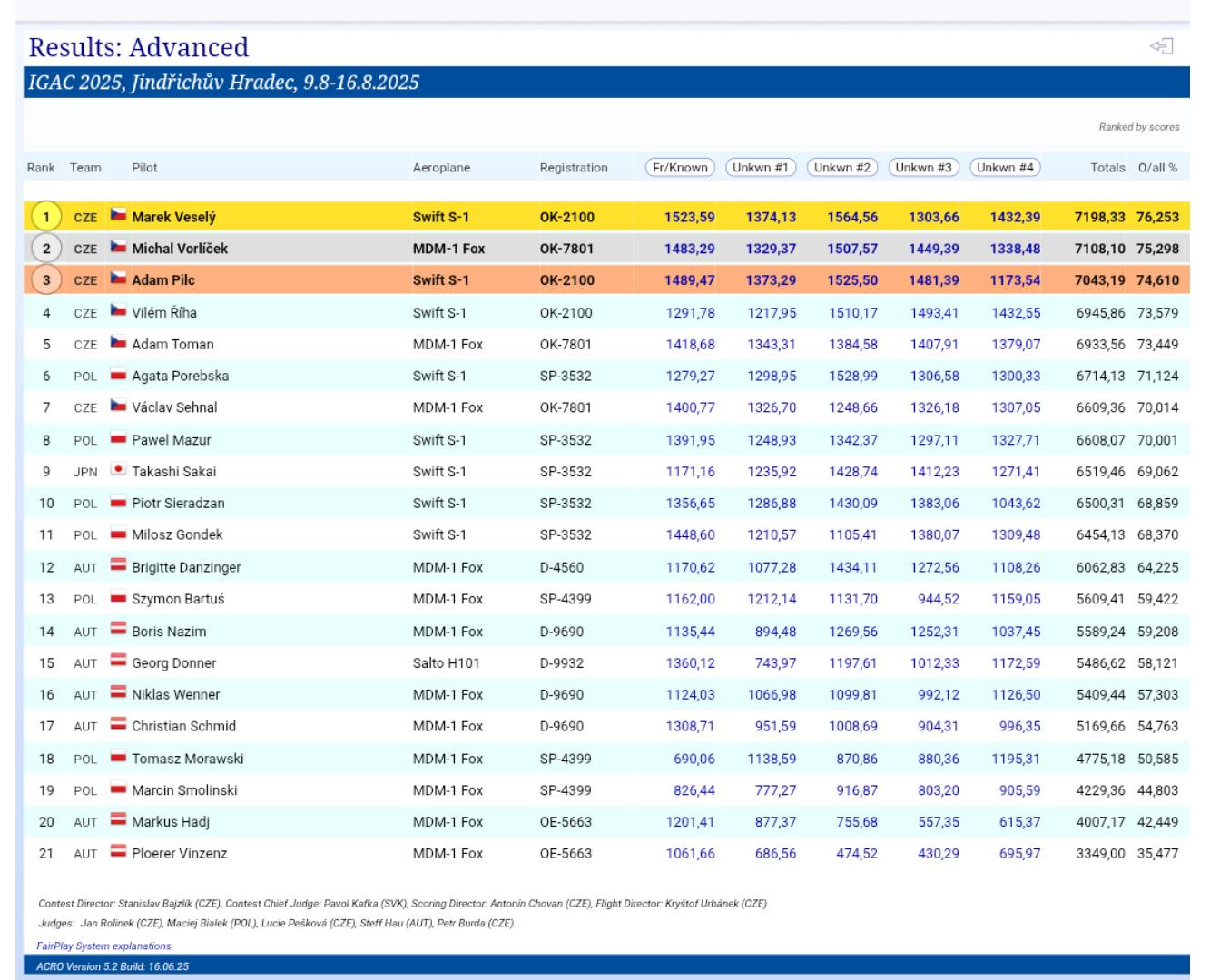Open the Unkwn #1 column header

tap(761, 168)
